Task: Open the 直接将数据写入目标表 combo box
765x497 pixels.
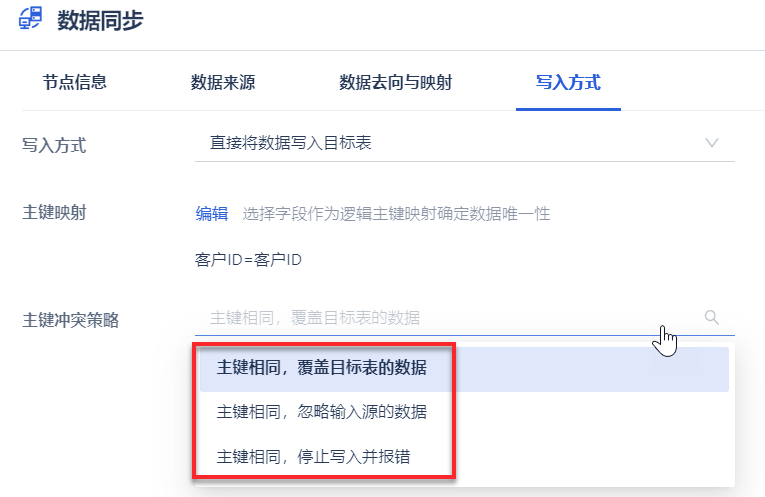Action: [464, 143]
